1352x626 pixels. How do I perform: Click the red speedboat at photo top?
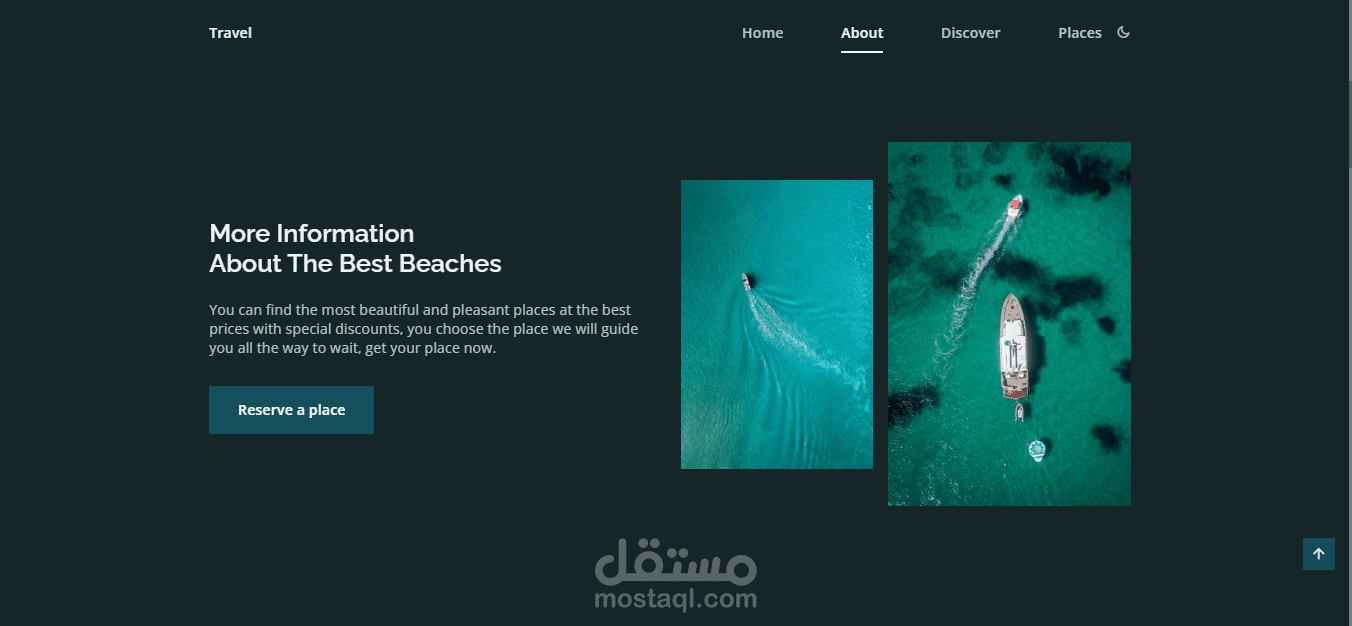pyautogui.click(x=1014, y=206)
